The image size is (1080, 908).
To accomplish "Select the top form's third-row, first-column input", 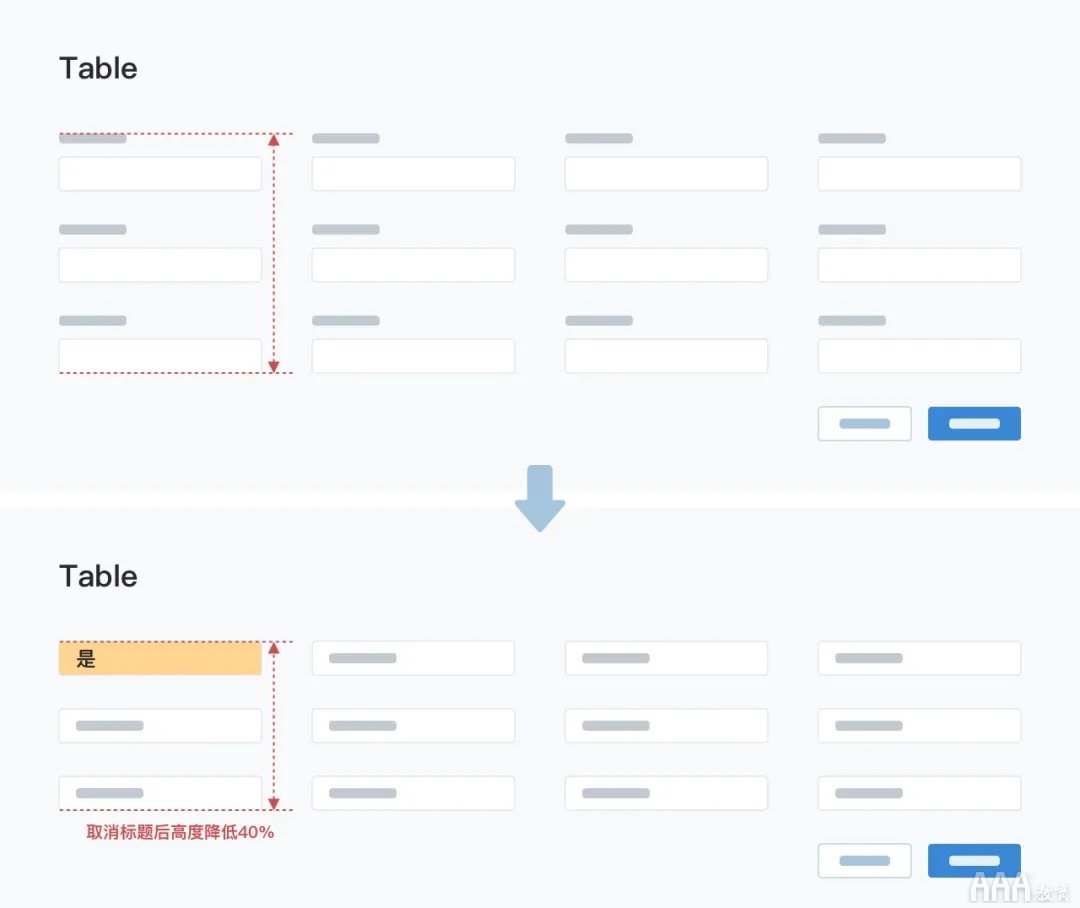I will pyautogui.click(x=160, y=356).
